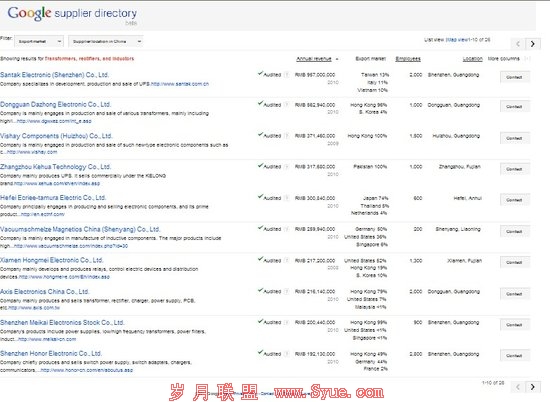Sort by Employees column
Screen dimensions: 550x402
pos(408,59)
